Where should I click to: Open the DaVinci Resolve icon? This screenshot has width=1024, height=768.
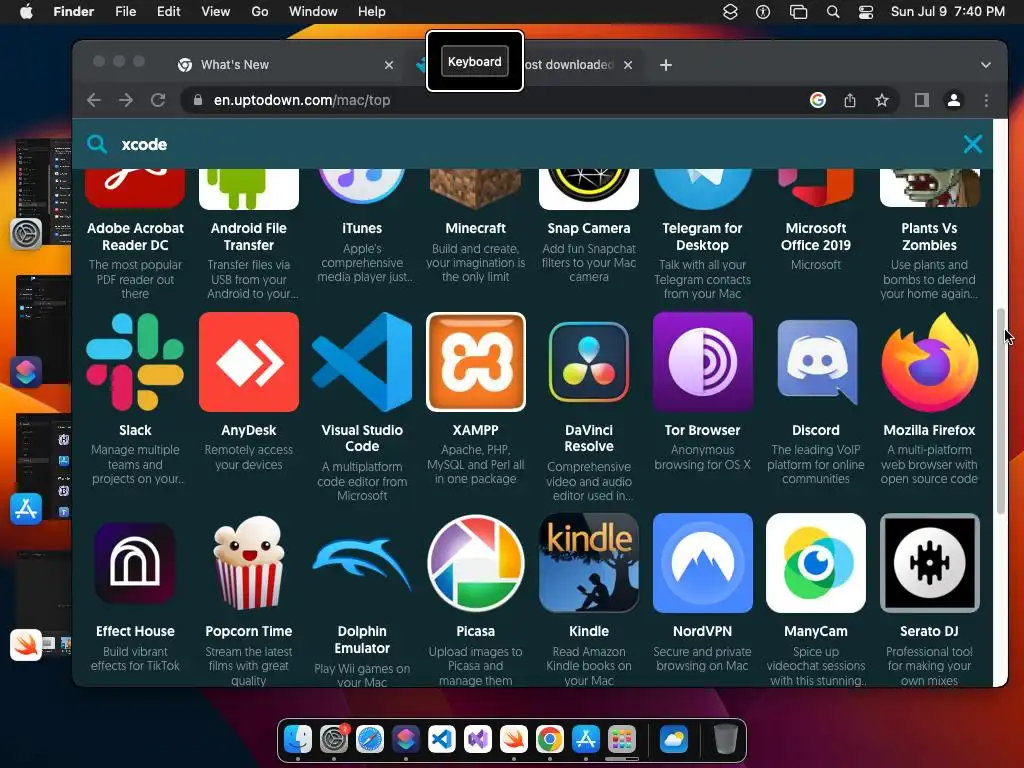coord(588,362)
